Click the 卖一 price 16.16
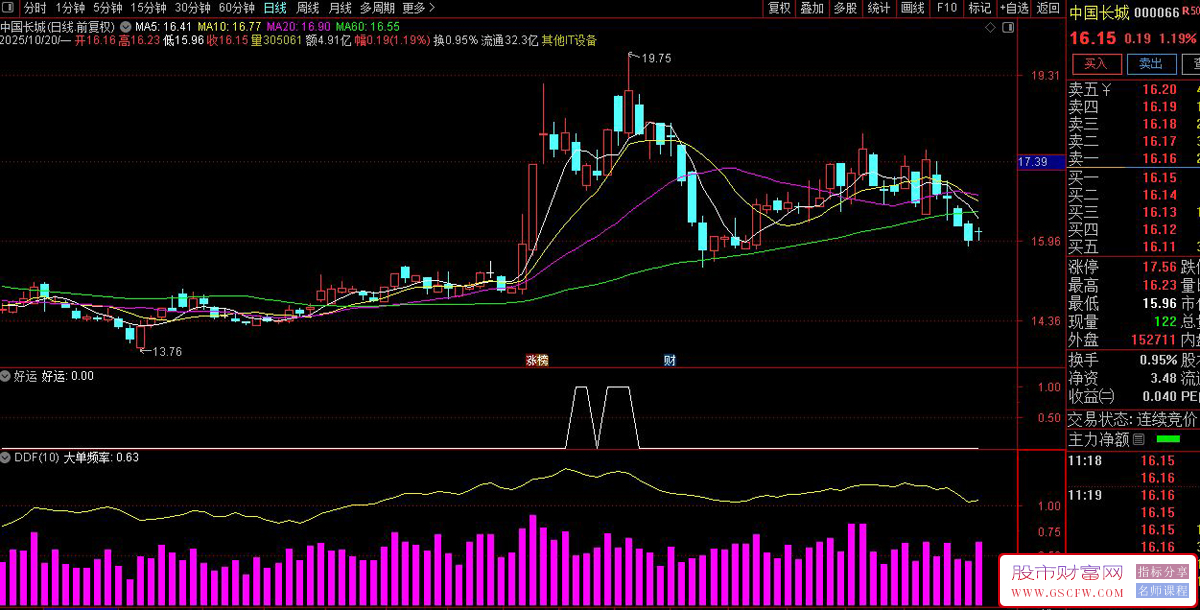 point(1160,158)
